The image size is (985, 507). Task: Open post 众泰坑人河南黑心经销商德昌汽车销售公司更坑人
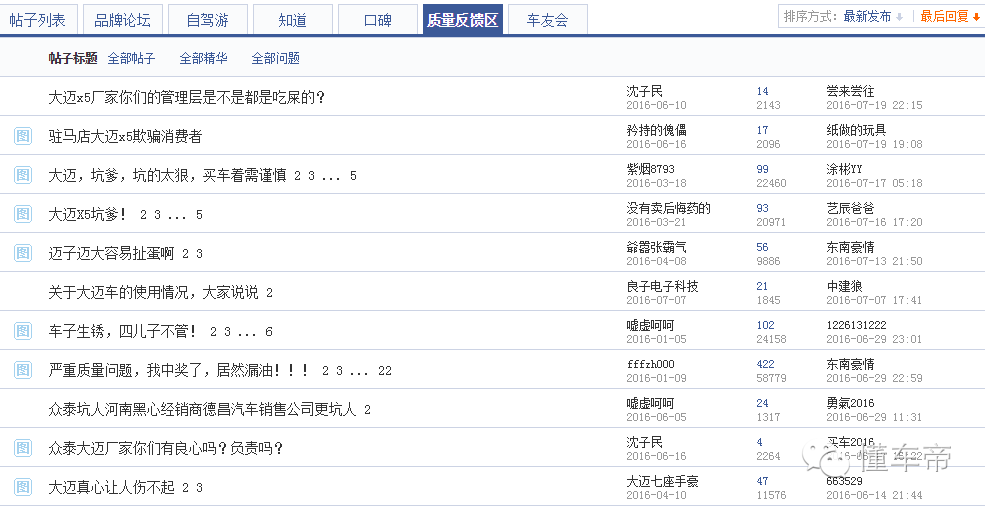pyautogui.click(x=202, y=410)
